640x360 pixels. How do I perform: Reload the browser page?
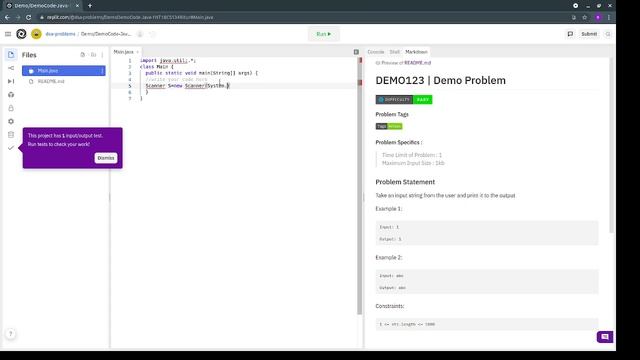[x=29, y=17]
